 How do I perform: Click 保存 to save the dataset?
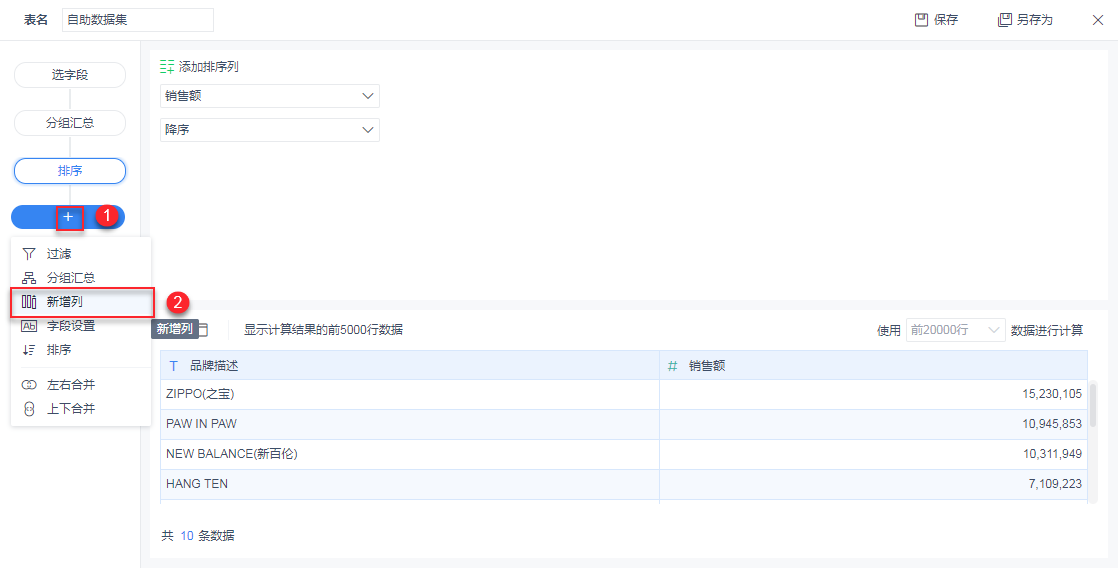point(937,20)
